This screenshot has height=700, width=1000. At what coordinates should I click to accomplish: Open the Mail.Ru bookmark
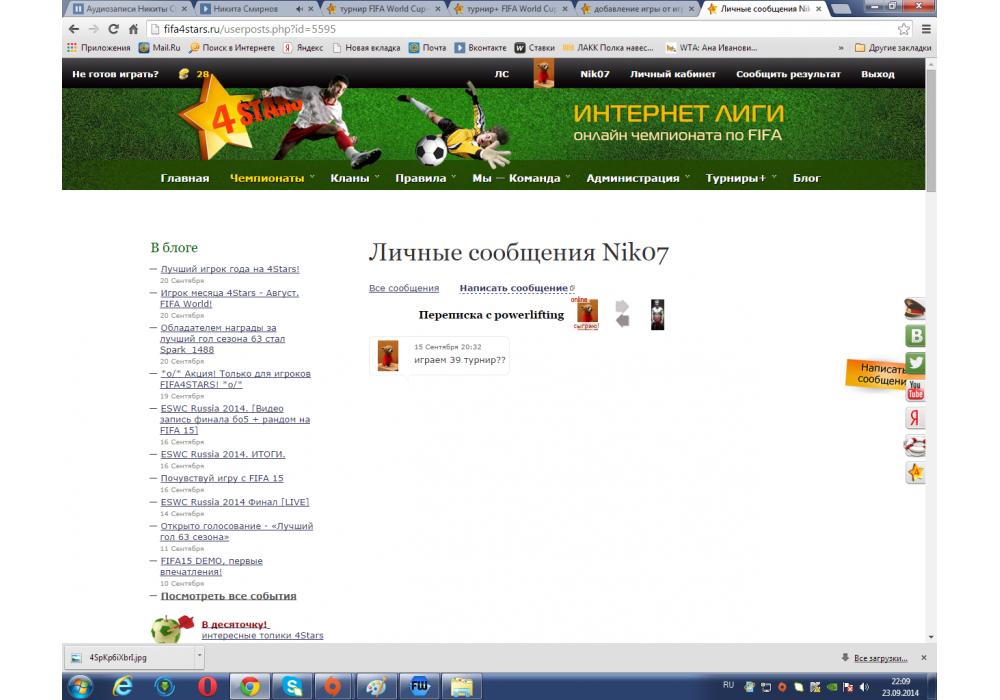(160, 48)
